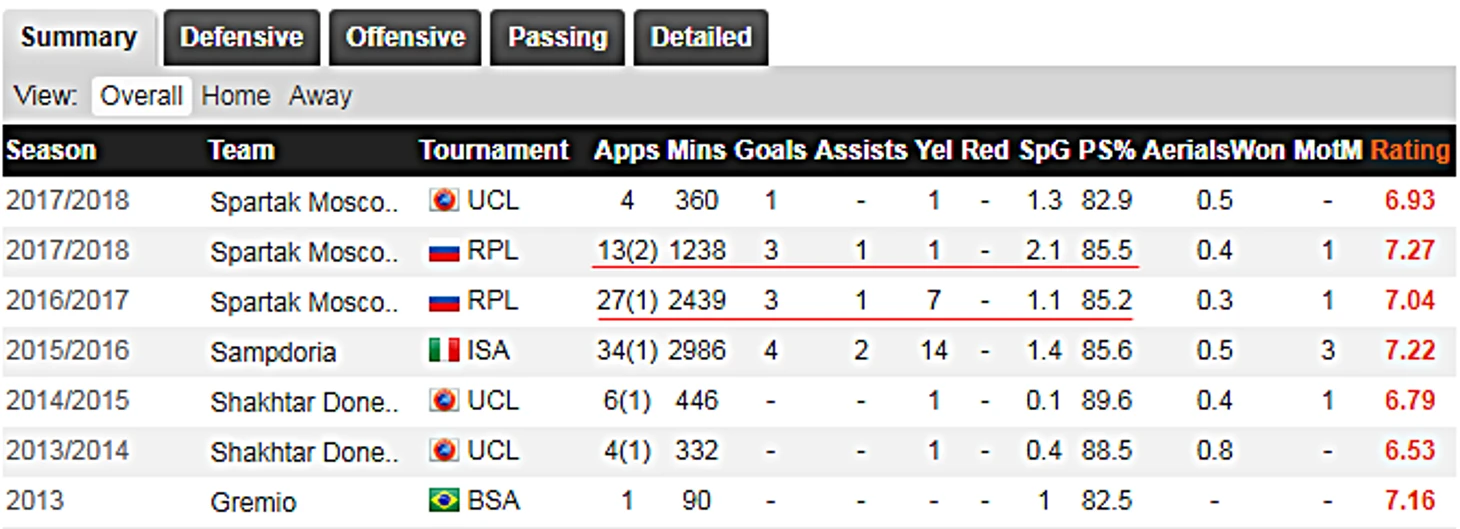Click the UCL icon in the 2014/2015 row
This screenshot has width=1460, height=529.
(x=443, y=401)
